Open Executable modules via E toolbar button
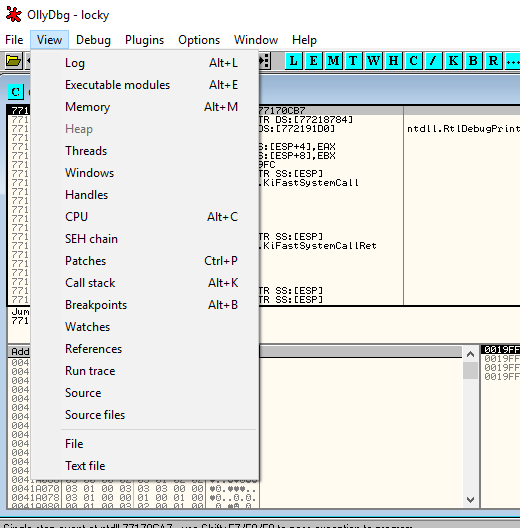Screen dimensions: 520x528 (314, 61)
